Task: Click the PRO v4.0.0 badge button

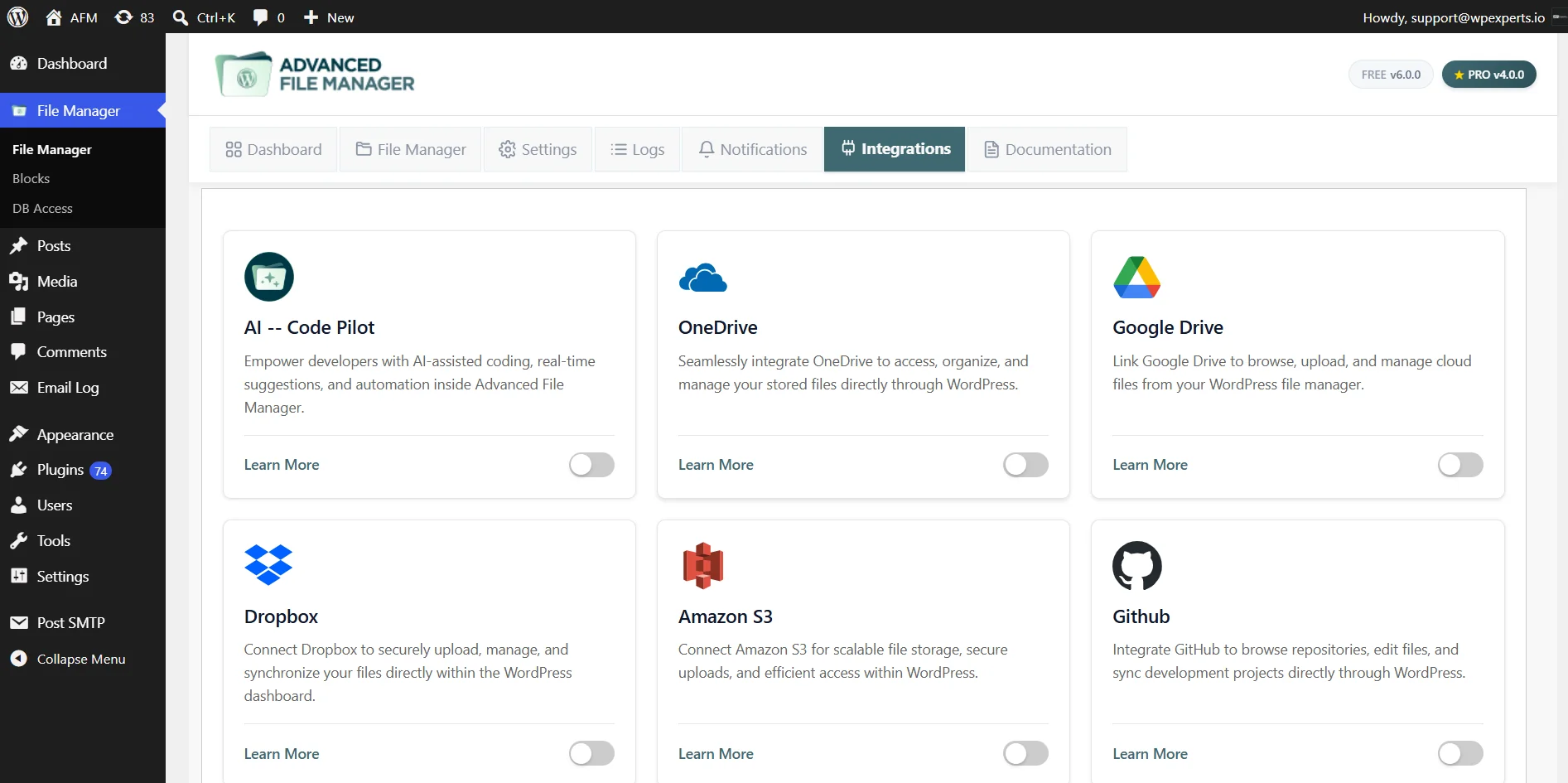Action: click(1489, 75)
